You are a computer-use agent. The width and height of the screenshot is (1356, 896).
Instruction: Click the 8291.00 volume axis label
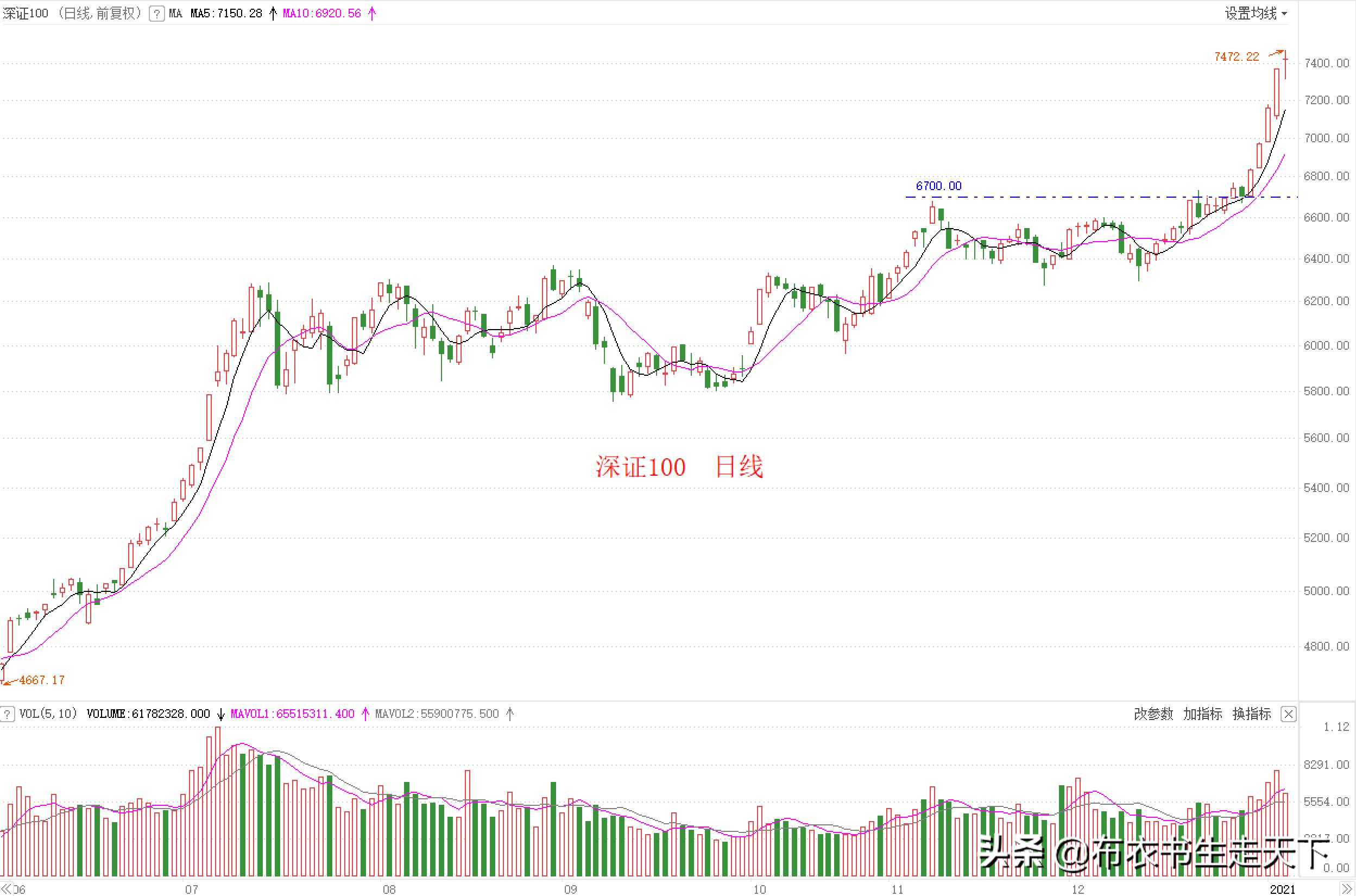click(x=1326, y=765)
